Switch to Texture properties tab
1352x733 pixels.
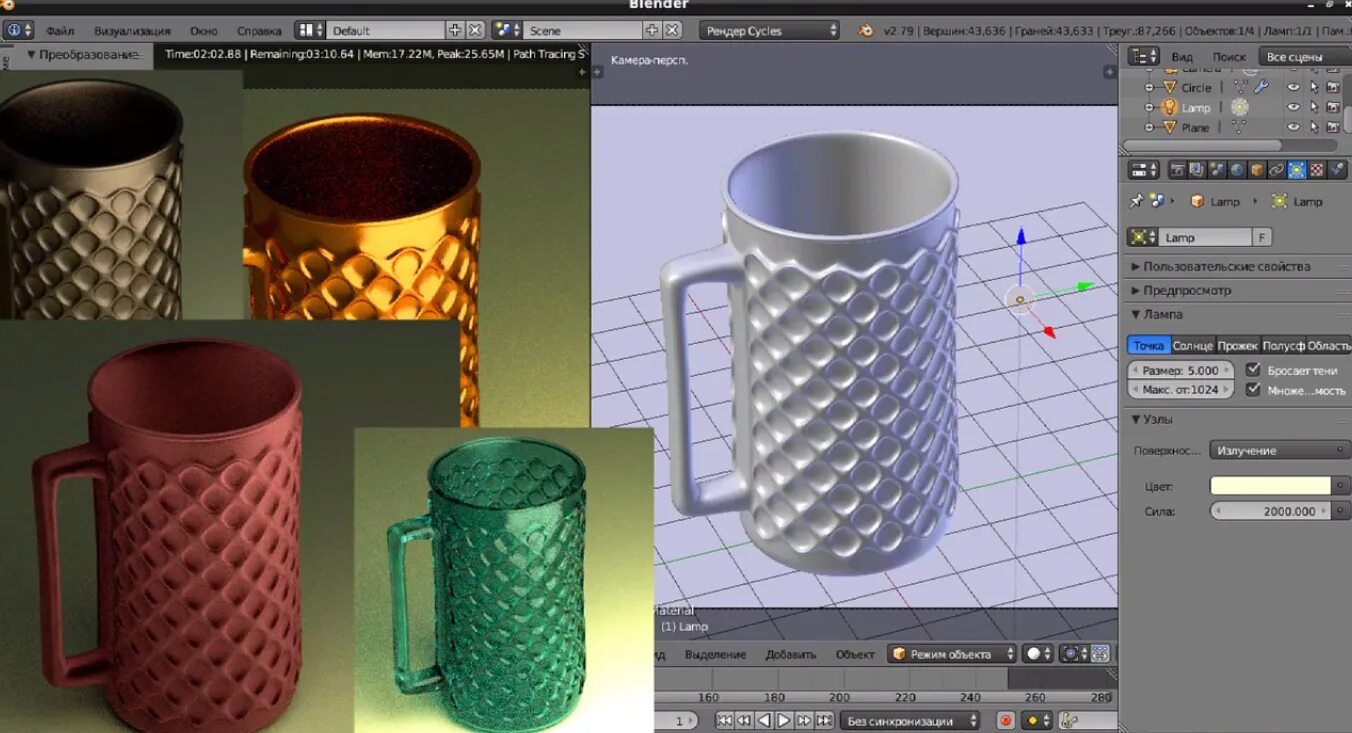pyautogui.click(x=1317, y=170)
